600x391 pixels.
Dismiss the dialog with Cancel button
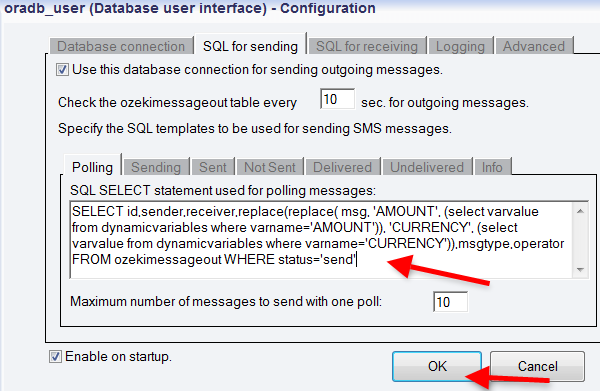(537, 366)
